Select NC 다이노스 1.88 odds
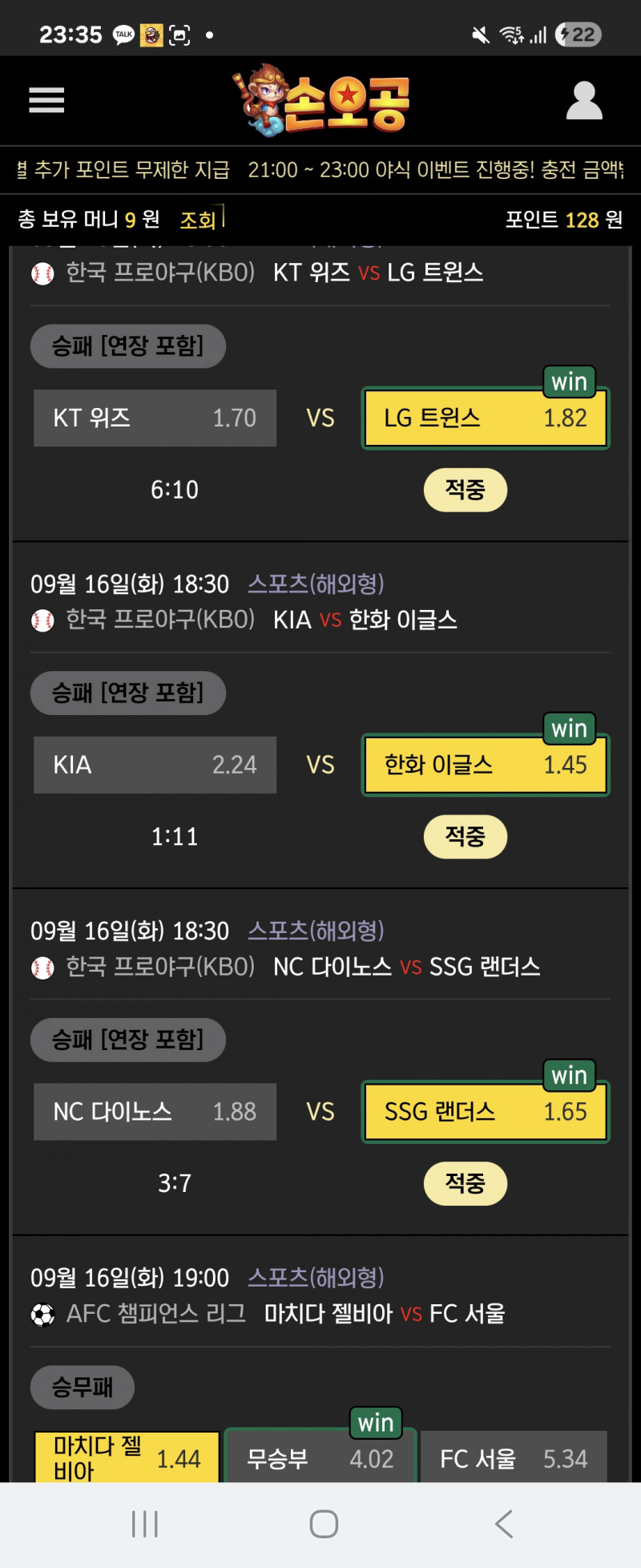The height and width of the screenshot is (1568, 641). [155, 1112]
